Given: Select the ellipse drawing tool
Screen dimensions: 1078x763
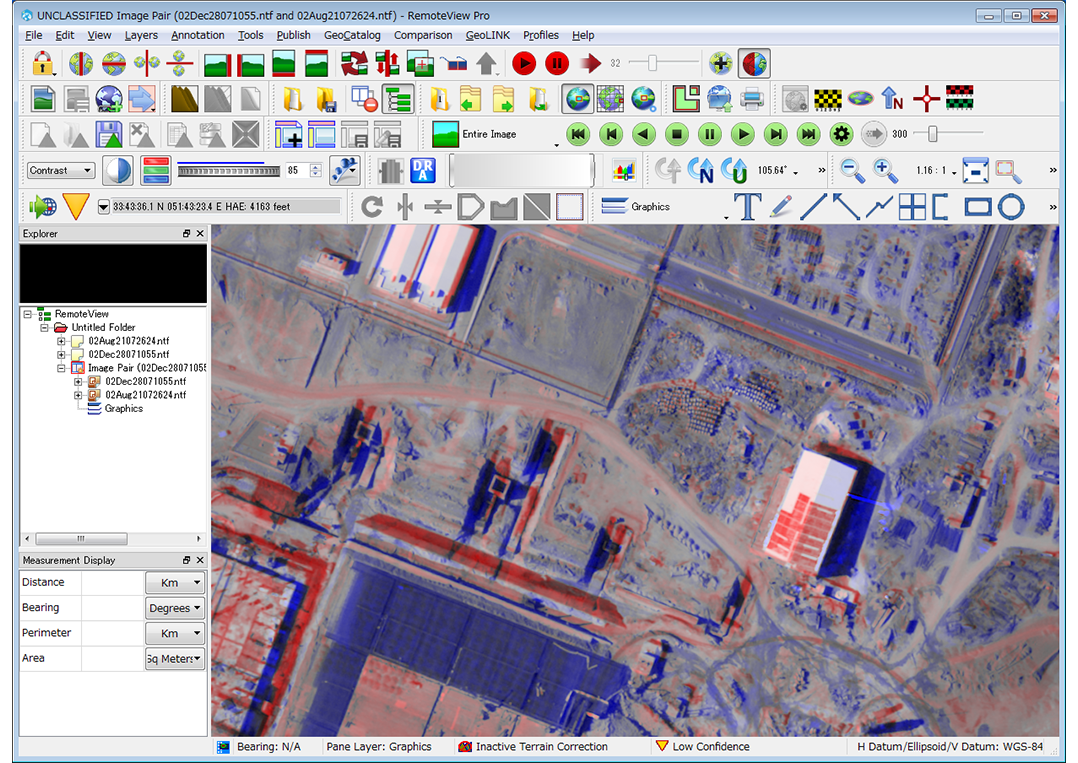Looking at the screenshot, I should point(1010,207).
